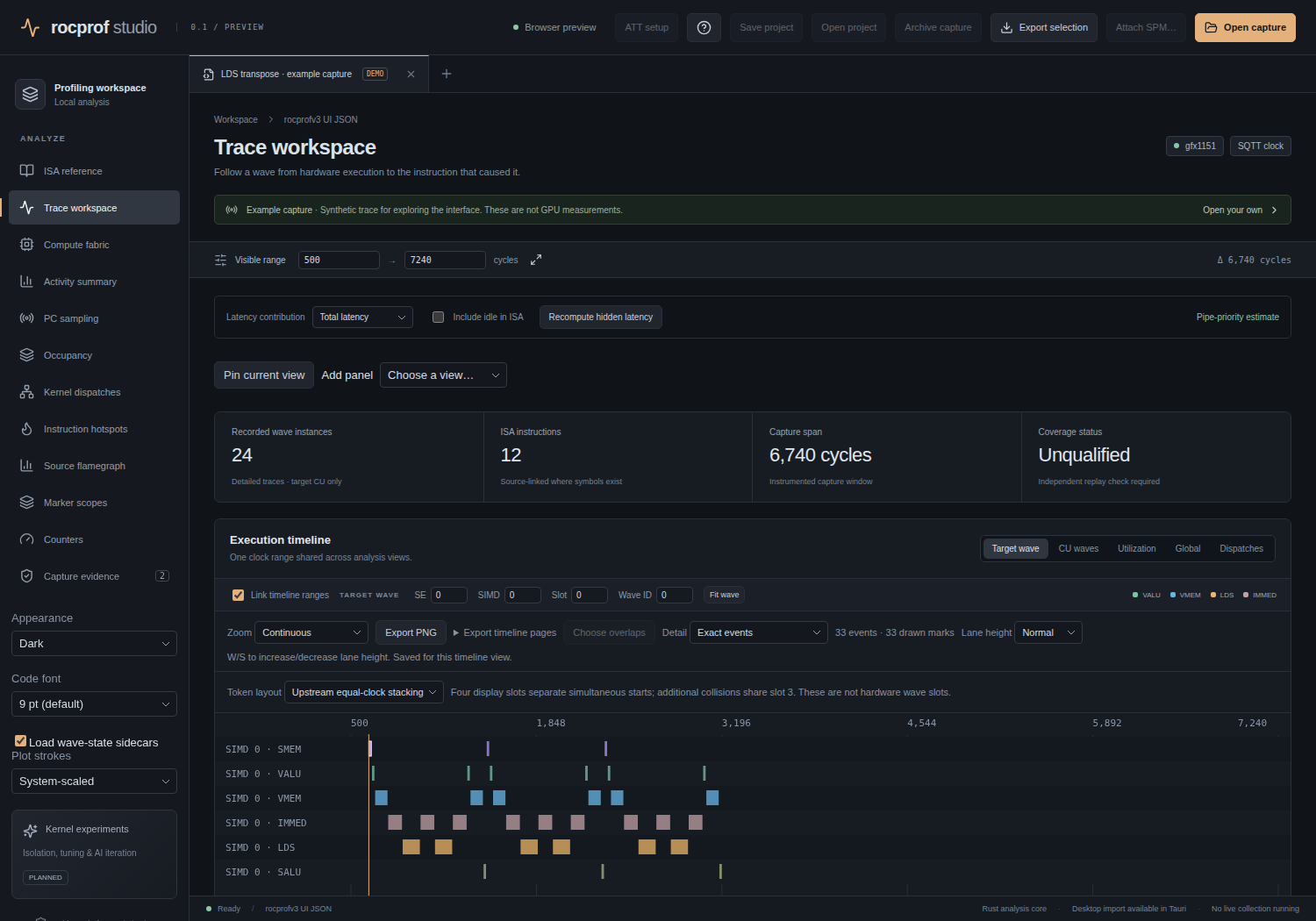Image resolution: width=1316 pixels, height=921 pixels.
Task: Click the Wave ID input field
Action: point(675,595)
